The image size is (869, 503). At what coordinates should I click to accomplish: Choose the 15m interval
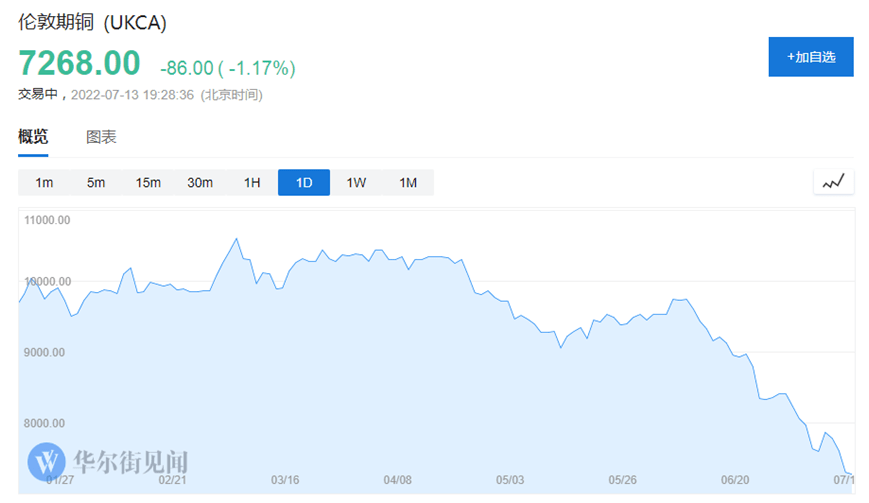148,182
